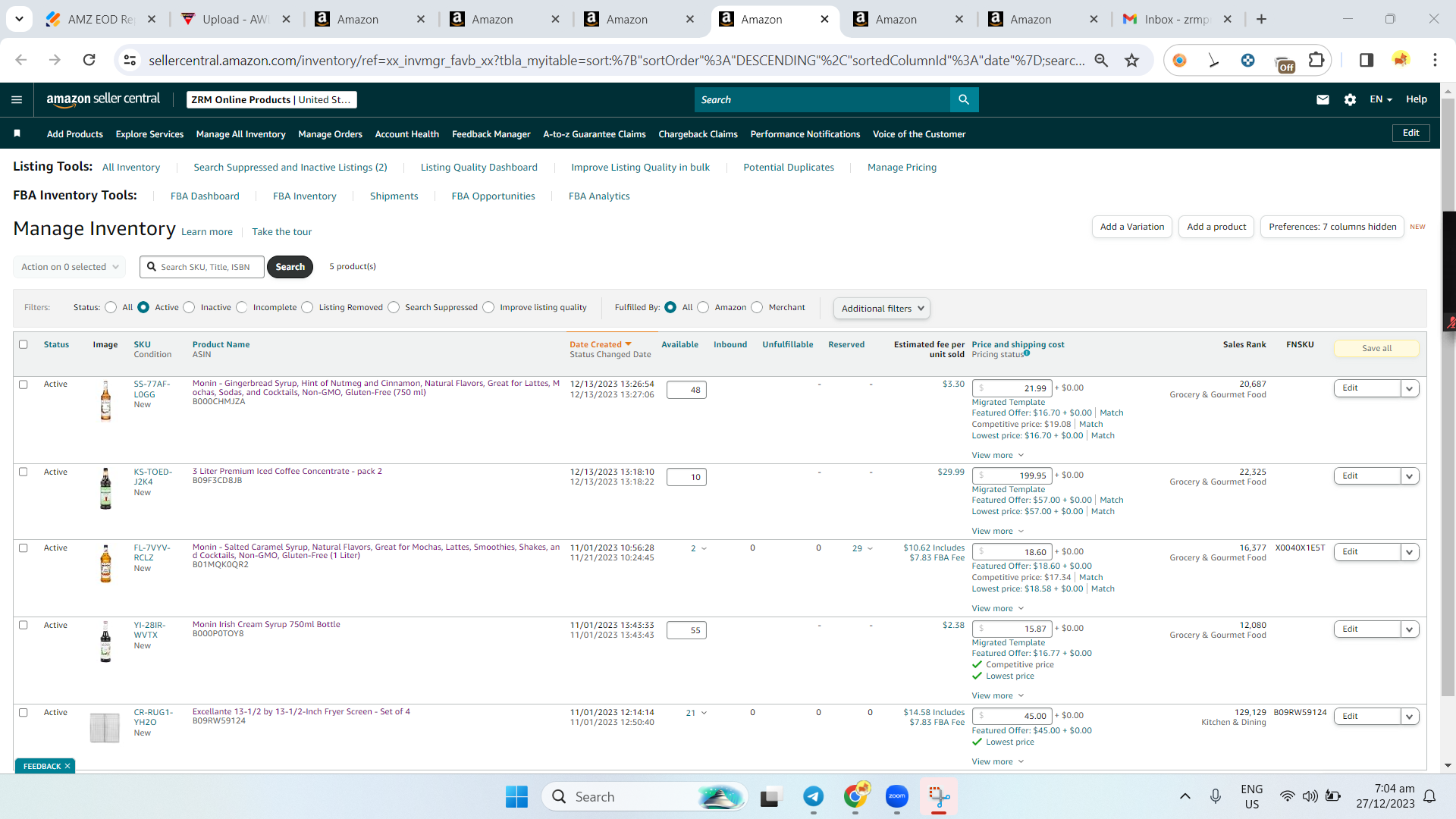The width and height of the screenshot is (1456, 819).
Task: Click the Add a Variation button
Action: (1131, 227)
